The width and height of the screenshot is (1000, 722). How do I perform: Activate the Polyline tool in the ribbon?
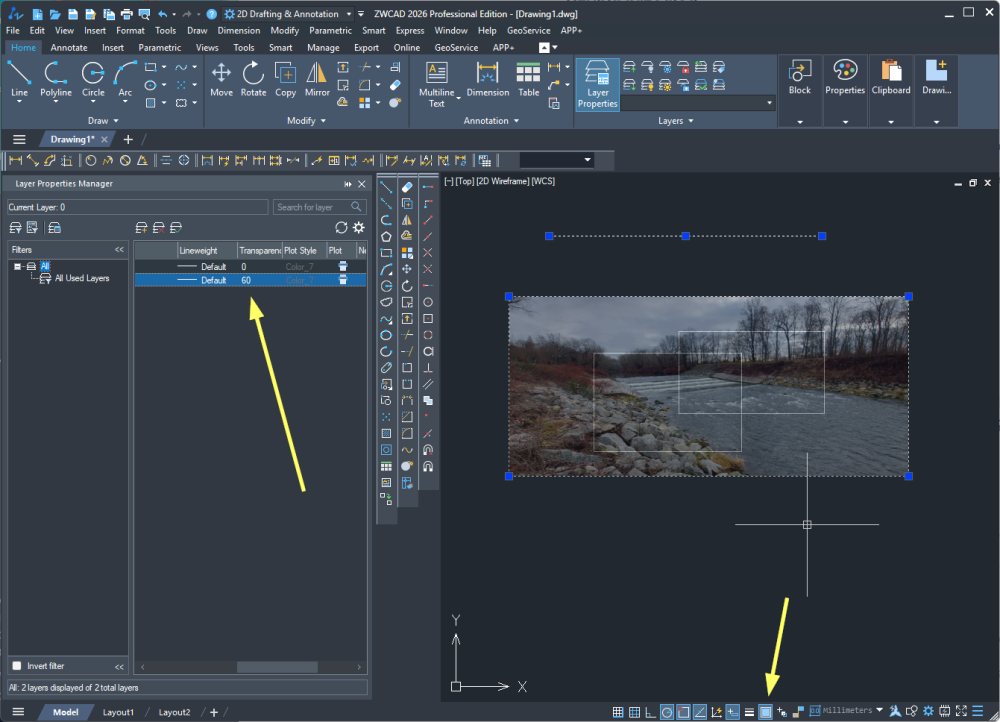(56, 80)
